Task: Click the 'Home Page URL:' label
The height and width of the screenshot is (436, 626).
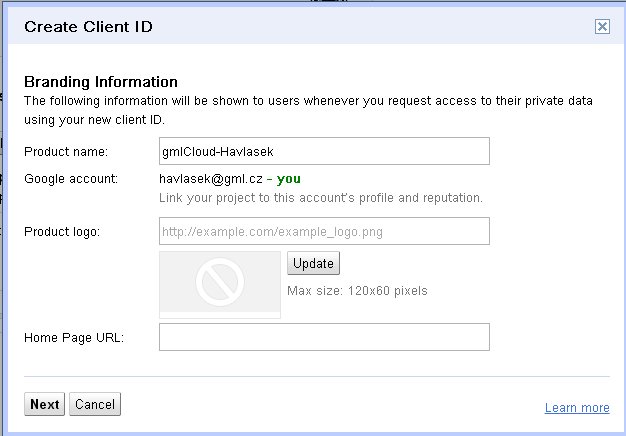Action: [x=73, y=337]
